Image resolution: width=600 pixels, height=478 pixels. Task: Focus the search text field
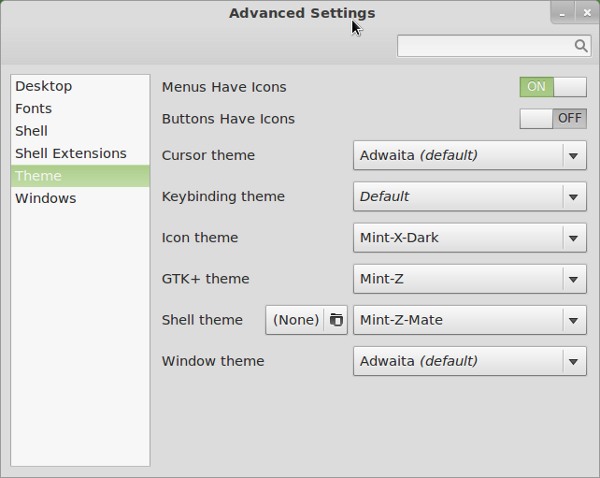485,46
